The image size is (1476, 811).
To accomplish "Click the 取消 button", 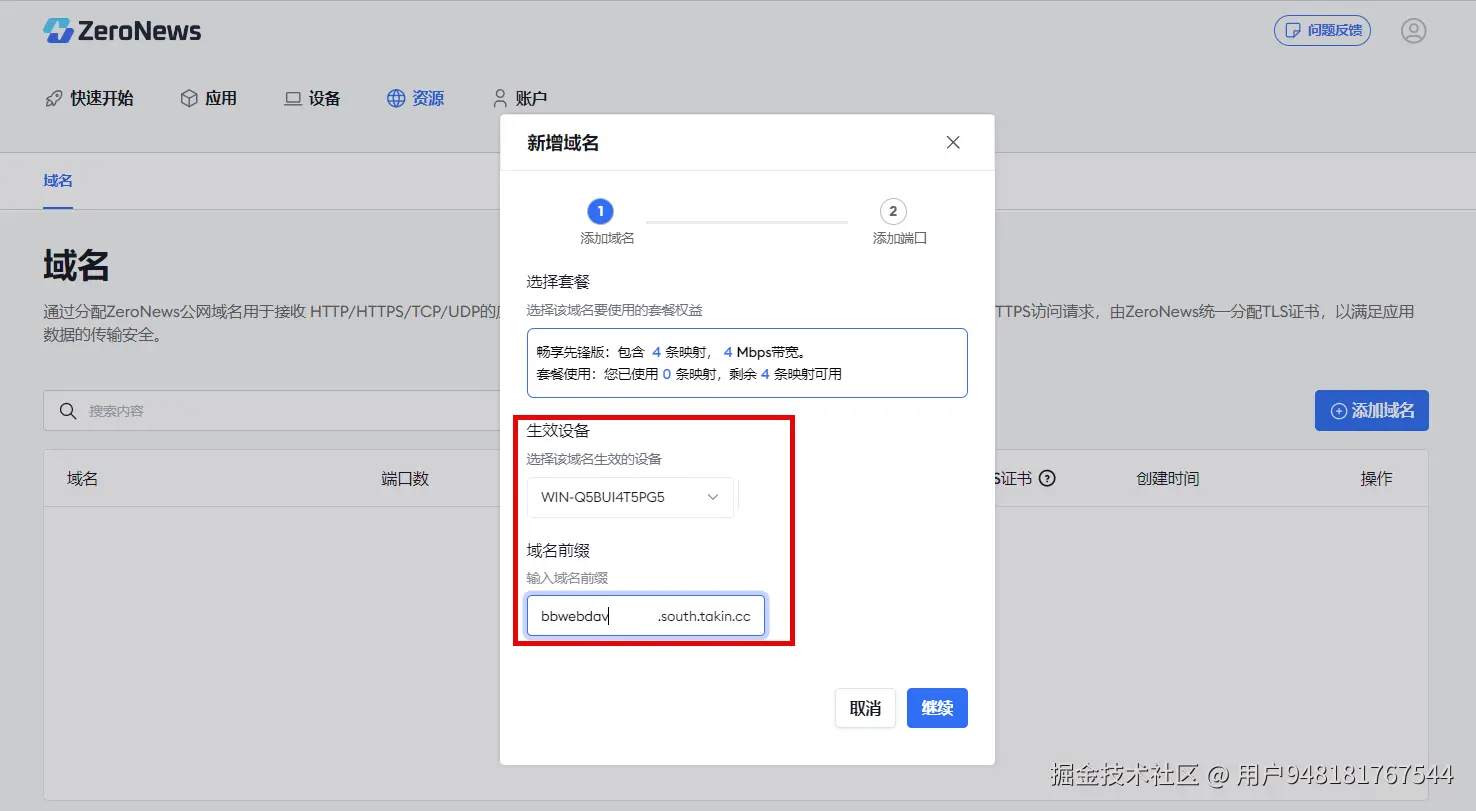I will tap(865, 708).
